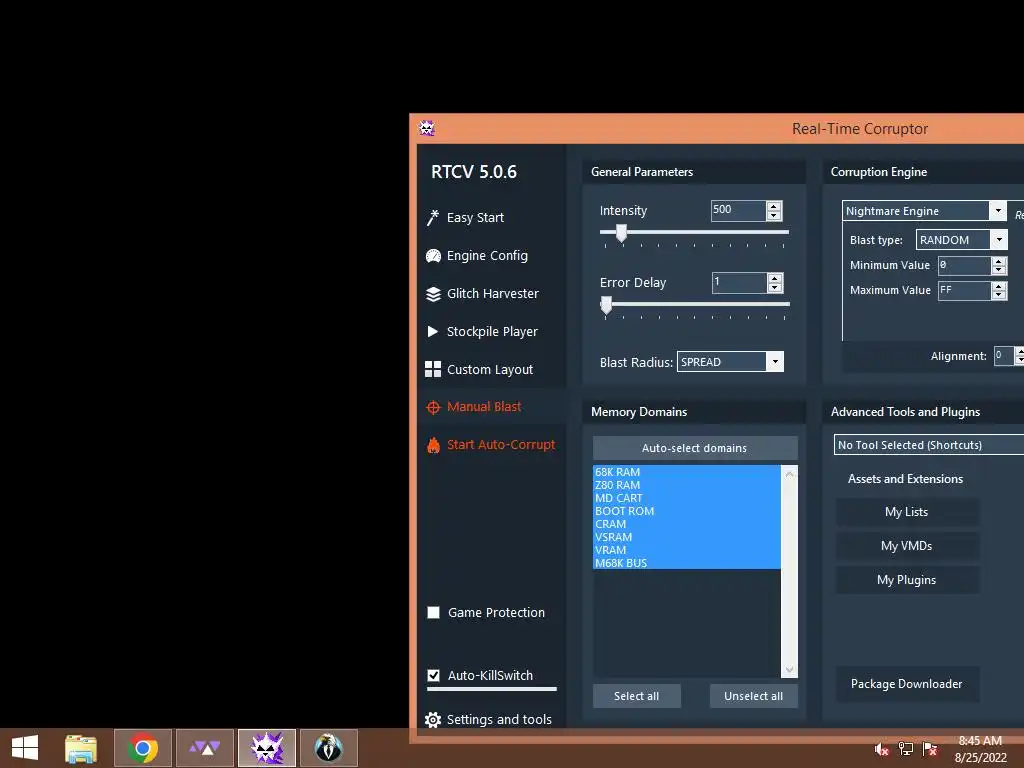Viewport: 1024px width, 768px height.
Task: Open File Explorer from the taskbar
Action: pos(81,748)
